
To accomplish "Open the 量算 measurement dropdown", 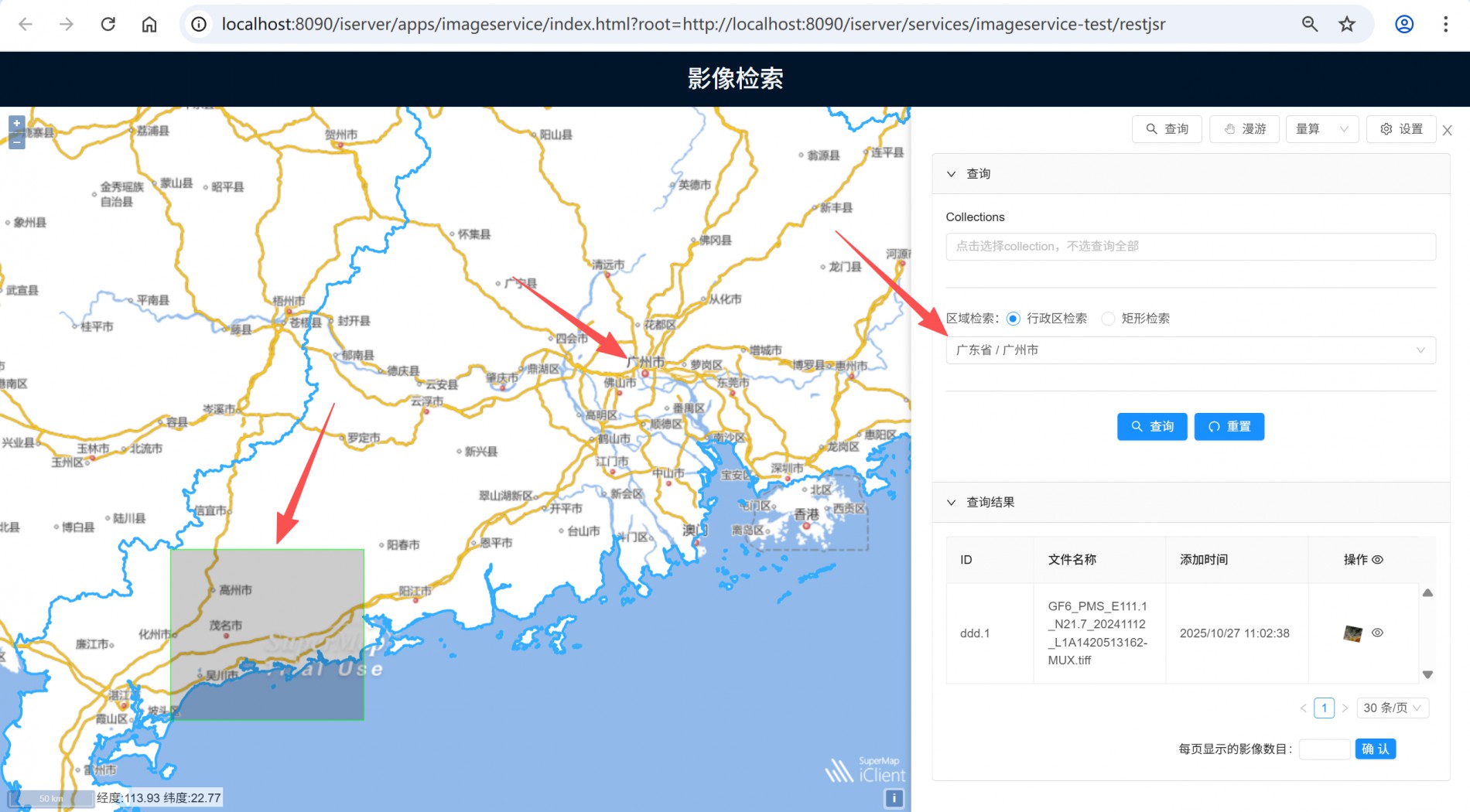I will pos(1321,129).
